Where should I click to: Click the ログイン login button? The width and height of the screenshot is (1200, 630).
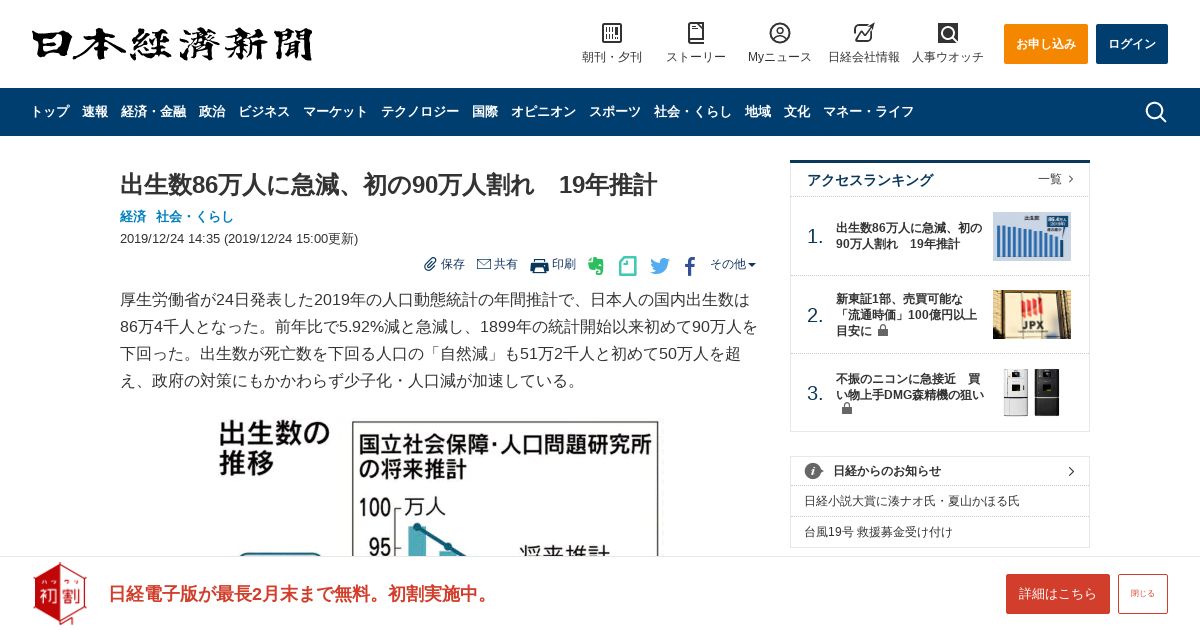tap(1132, 44)
